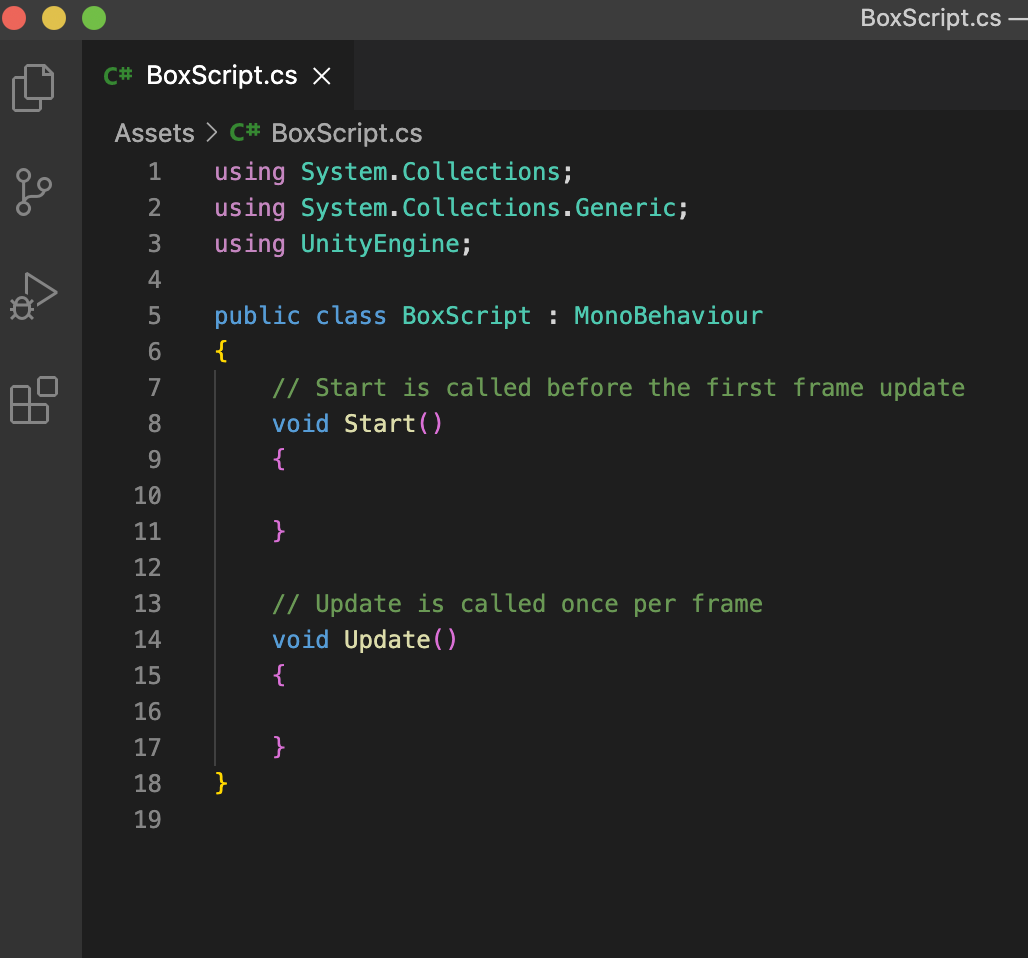Open the Extensions view
Image resolution: width=1028 pixels, height=958 pixels.
pos(34,400)
